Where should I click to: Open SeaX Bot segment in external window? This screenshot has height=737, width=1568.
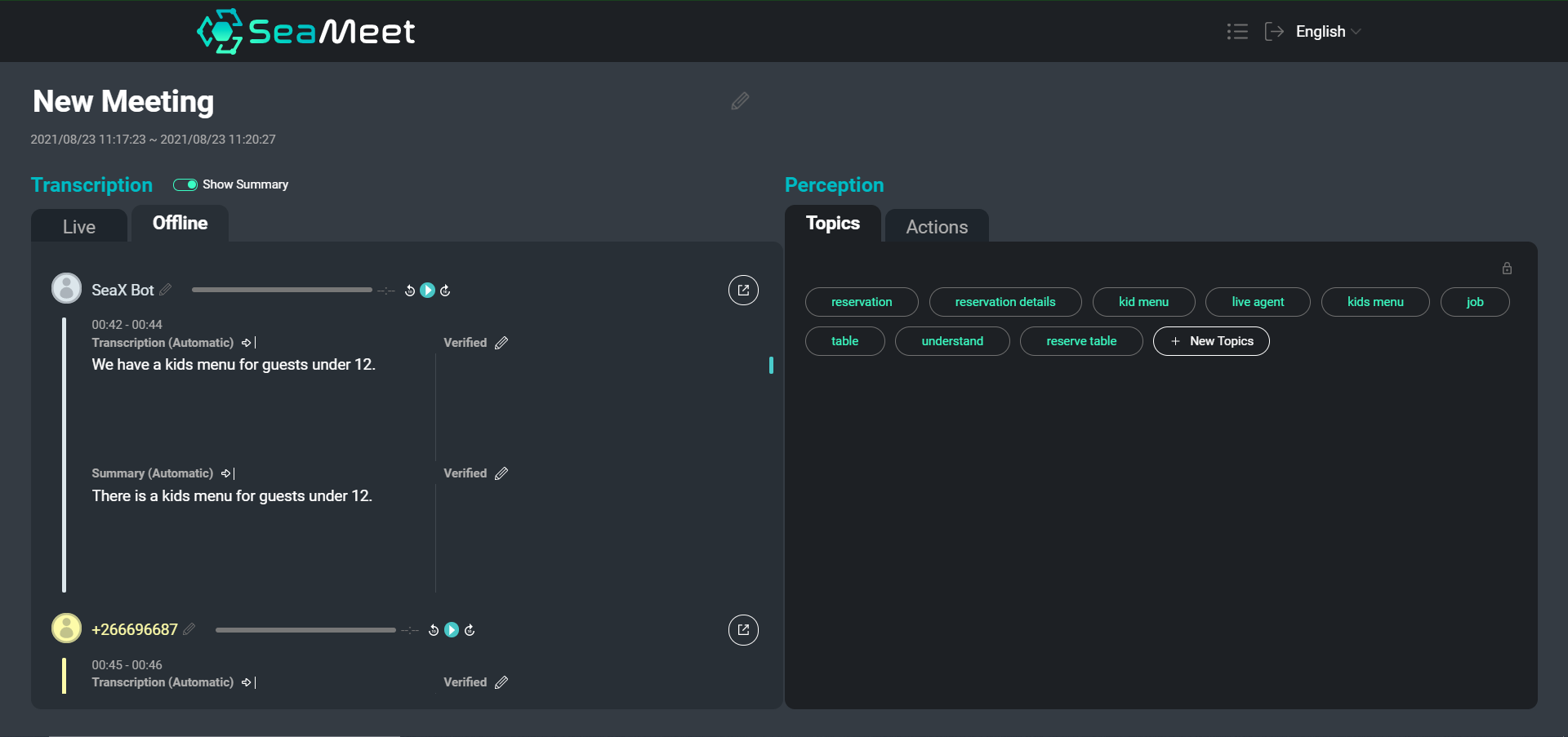point(743,290)
